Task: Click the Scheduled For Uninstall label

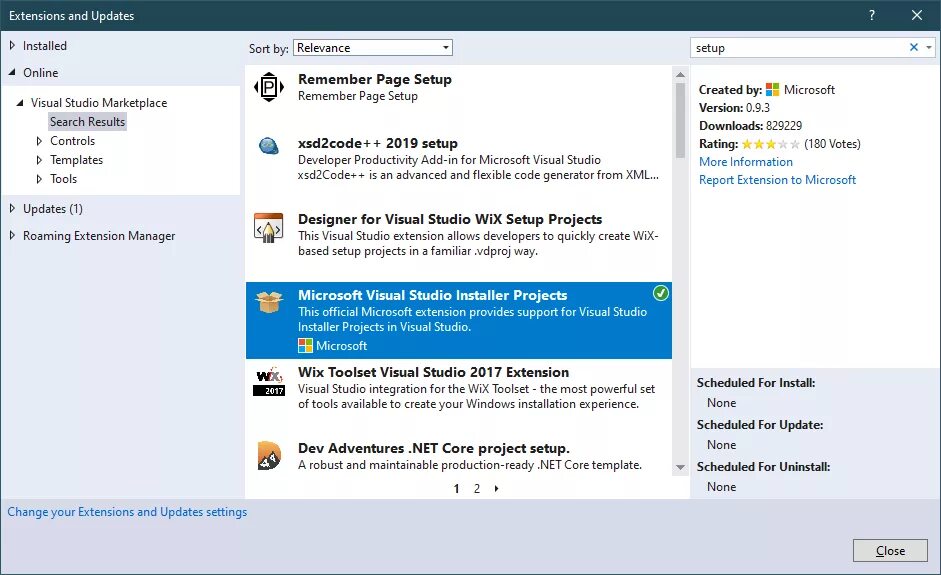Action: click(x=763, y=467)
